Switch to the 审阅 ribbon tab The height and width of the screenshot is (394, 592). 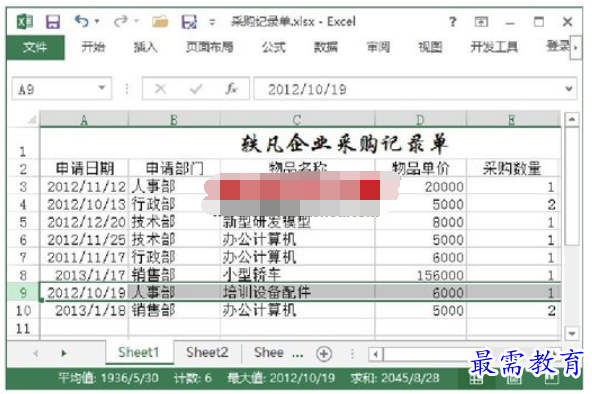pos(378,47)
